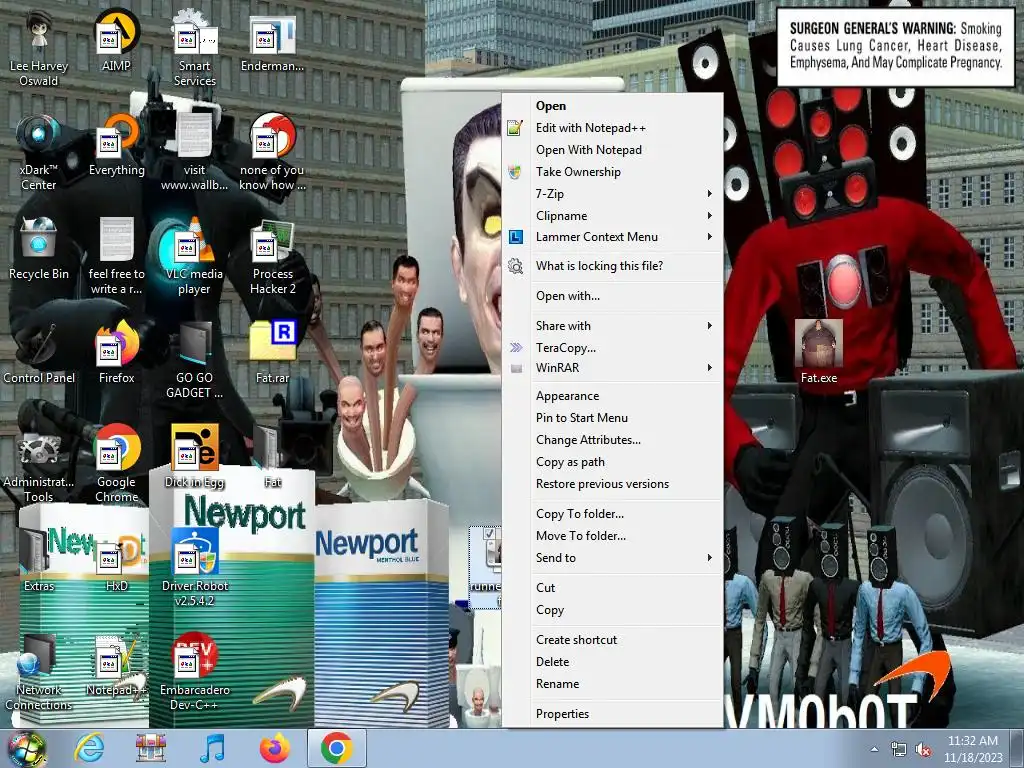Select Dick in Egg desktop icon

[194, 457]
